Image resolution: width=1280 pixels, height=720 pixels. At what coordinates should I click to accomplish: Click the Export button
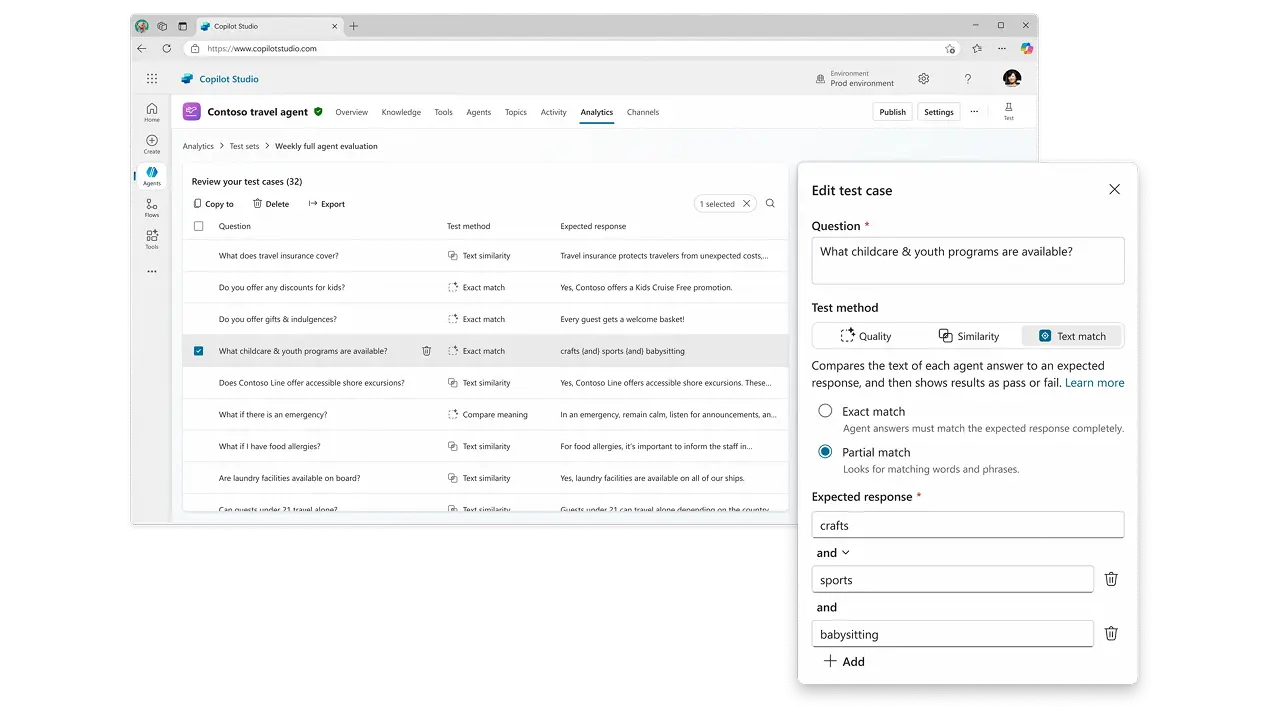click(x=327, y=204)
